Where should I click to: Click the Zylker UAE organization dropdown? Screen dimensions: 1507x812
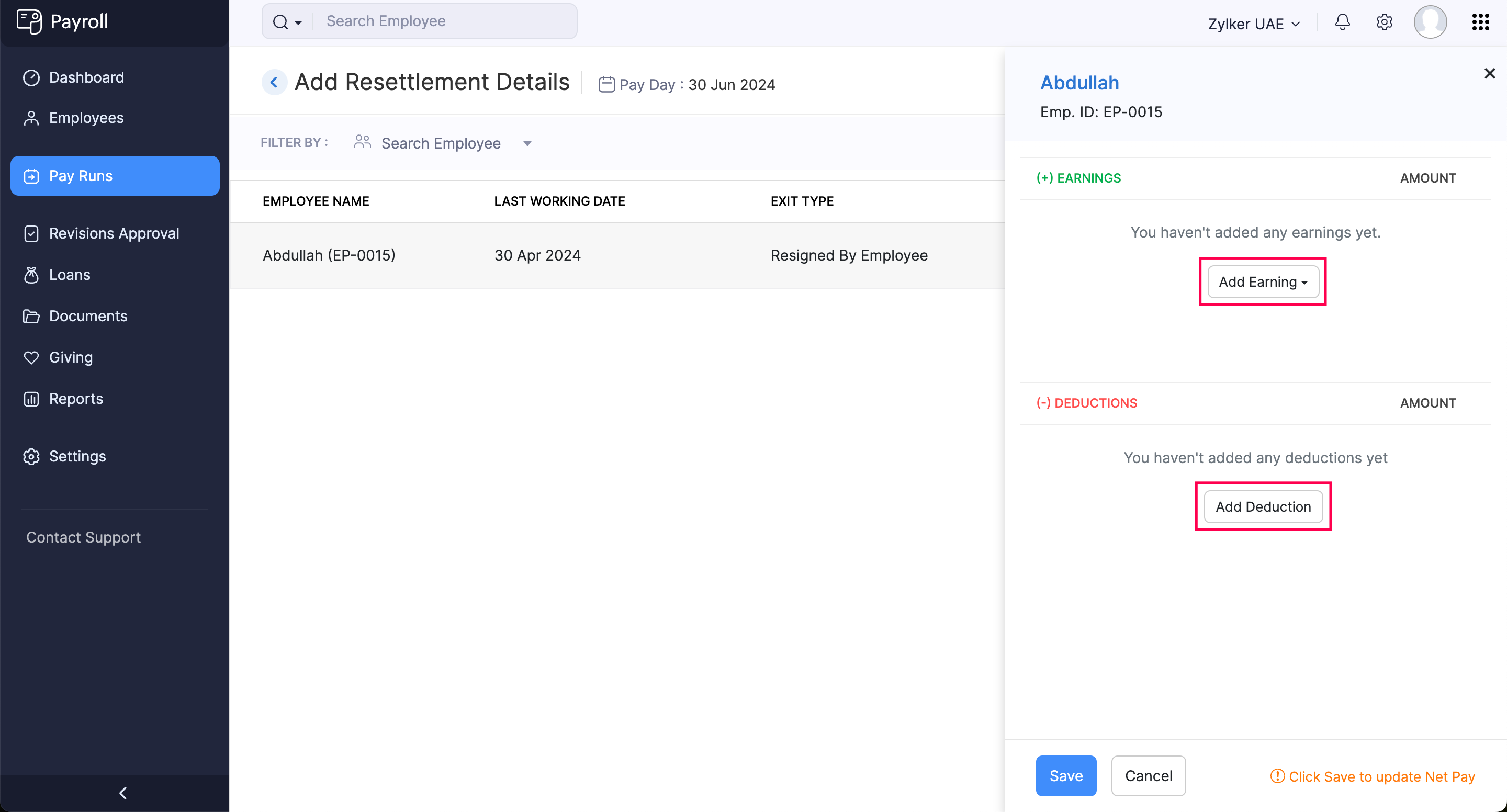click(1255, 22)
